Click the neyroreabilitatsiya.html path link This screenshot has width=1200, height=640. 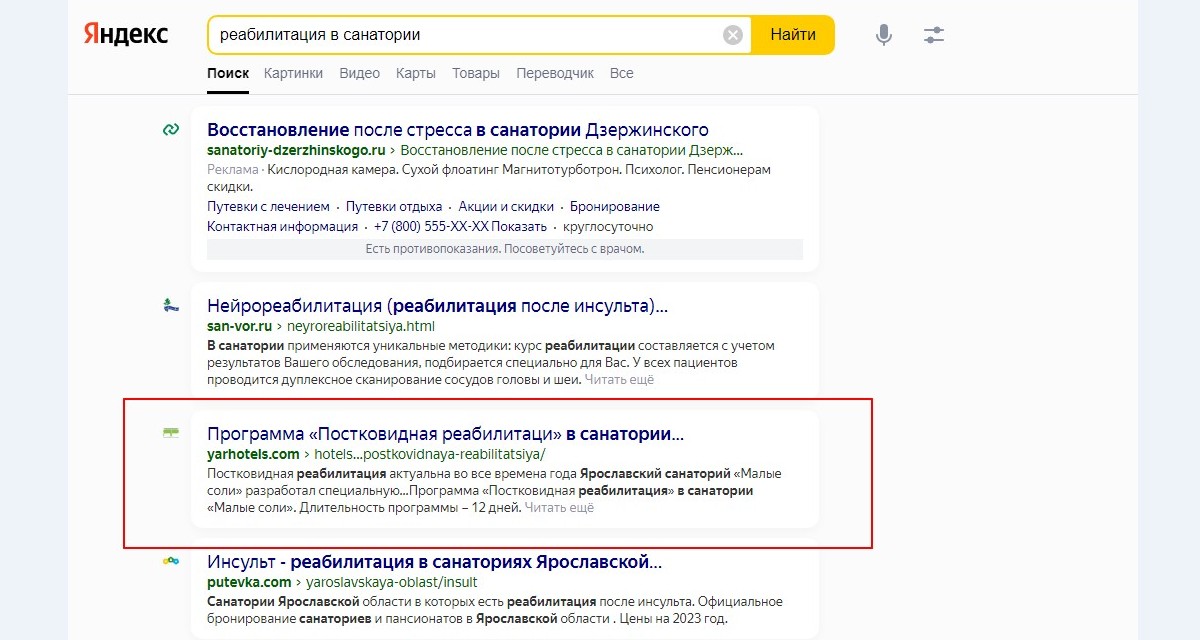pyautogui.click(x=361, y=326)
